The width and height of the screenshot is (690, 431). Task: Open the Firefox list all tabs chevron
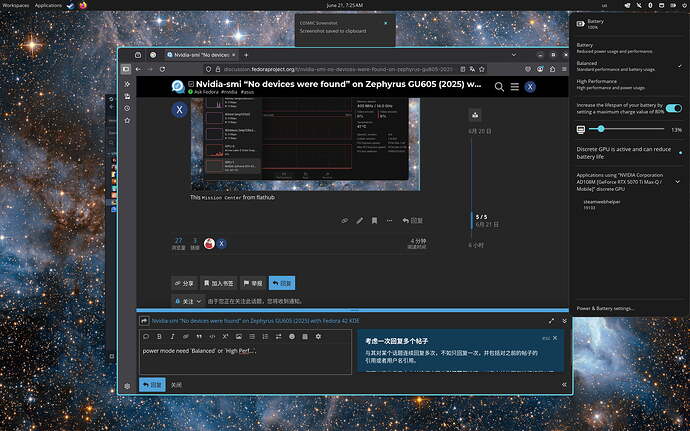click(x=514, y=55)
